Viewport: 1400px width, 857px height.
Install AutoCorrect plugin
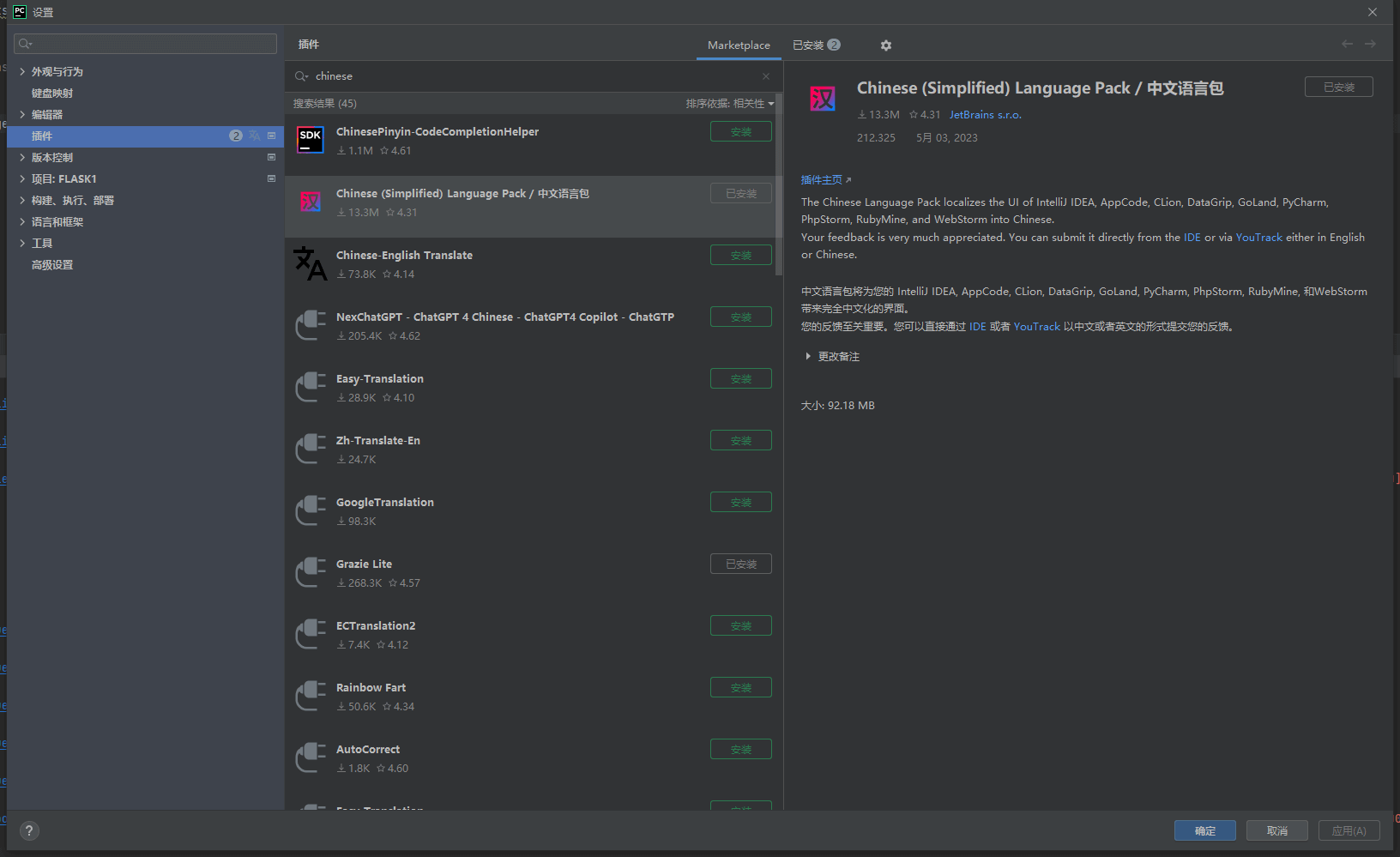(740, 749)
